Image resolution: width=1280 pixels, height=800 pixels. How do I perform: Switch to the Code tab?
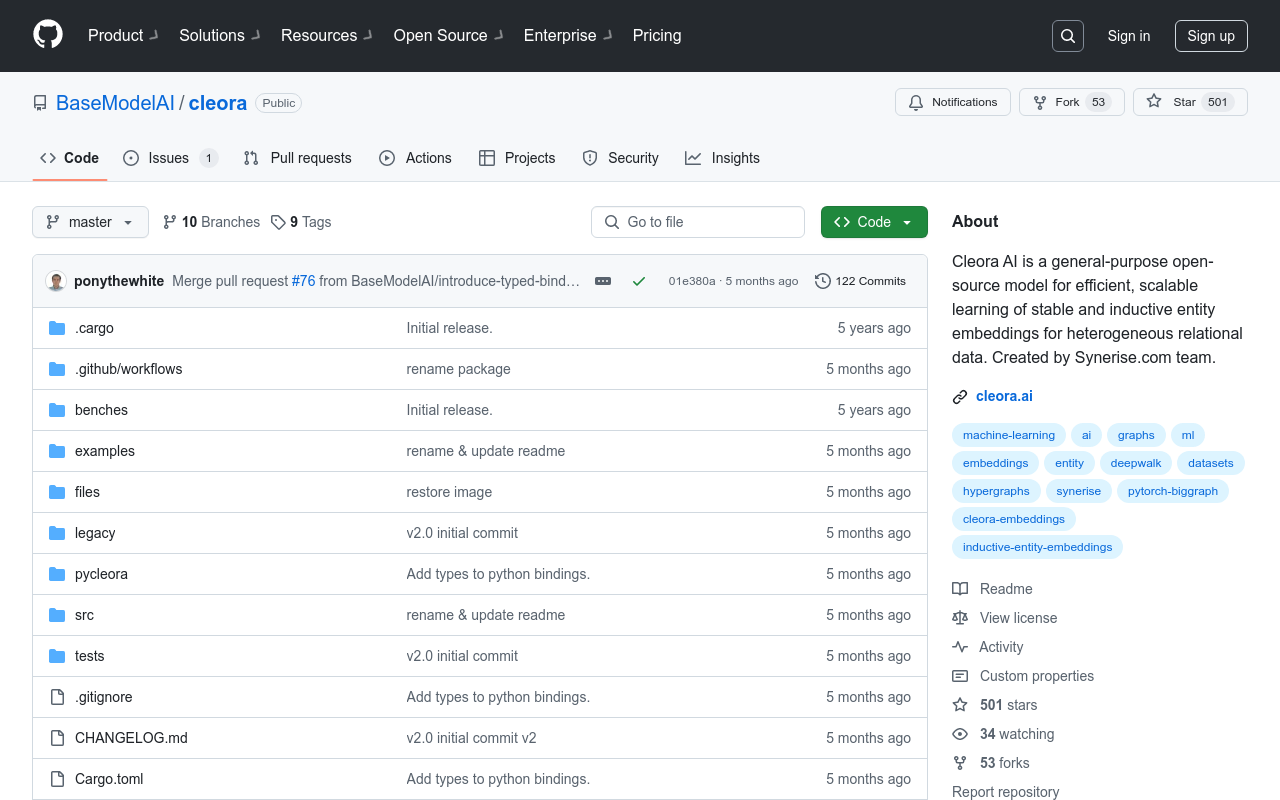click(70, 158)
